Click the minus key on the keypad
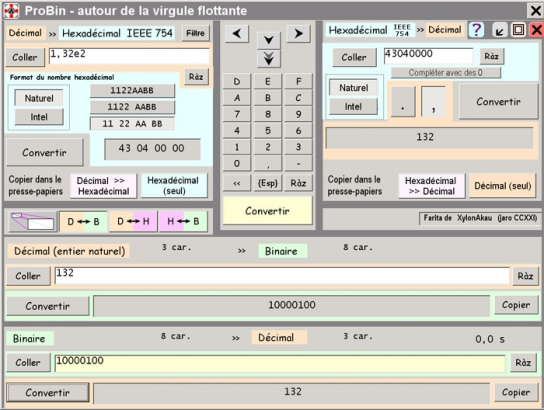The width and height of the screenshot is (544, 410). pyautogui.click(x=298, y=163)
